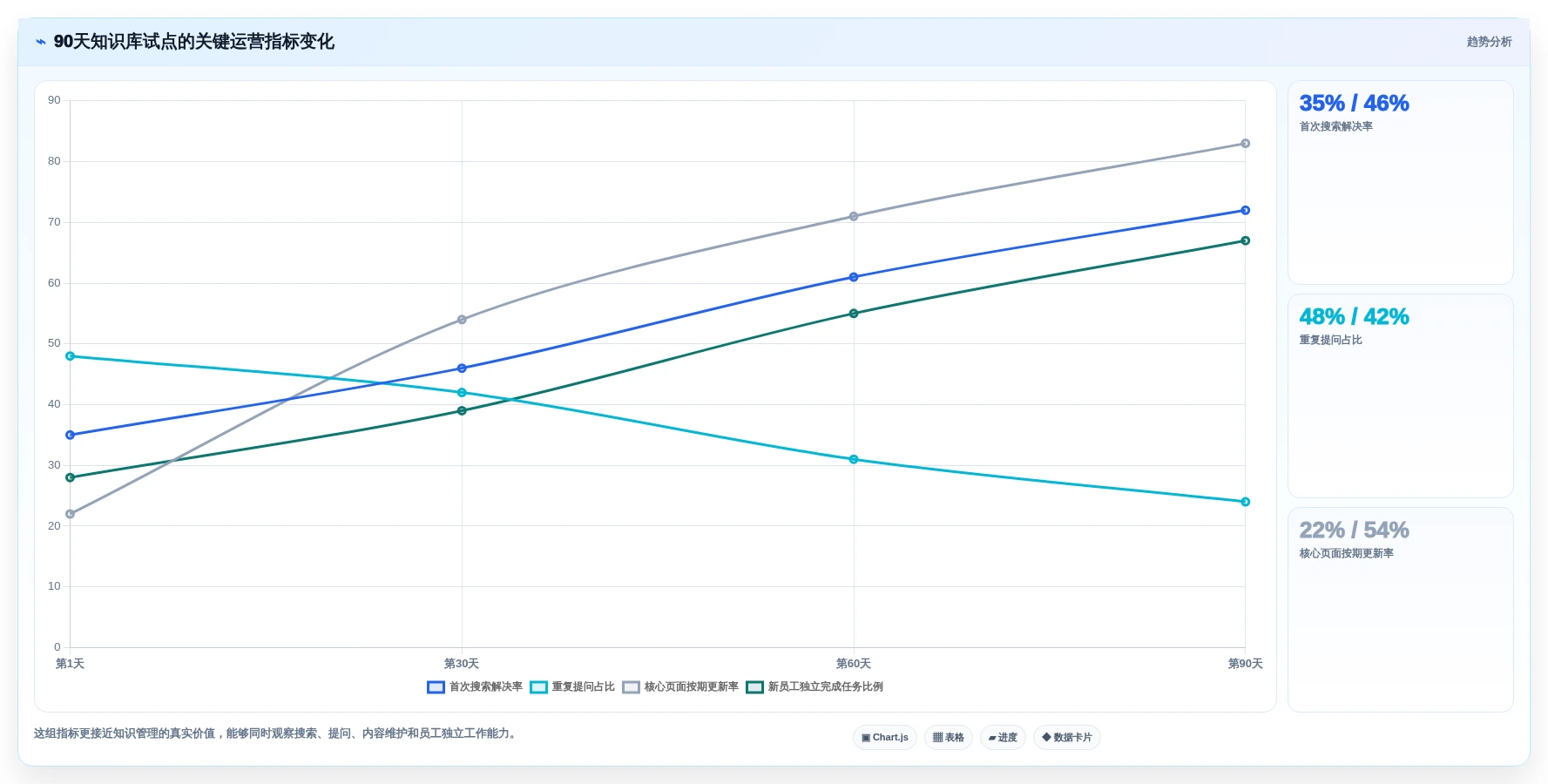The image size is (1548, 784).
Task: Hide the 首次搜索解决率 series via legend text
Action: coord(485,687)
